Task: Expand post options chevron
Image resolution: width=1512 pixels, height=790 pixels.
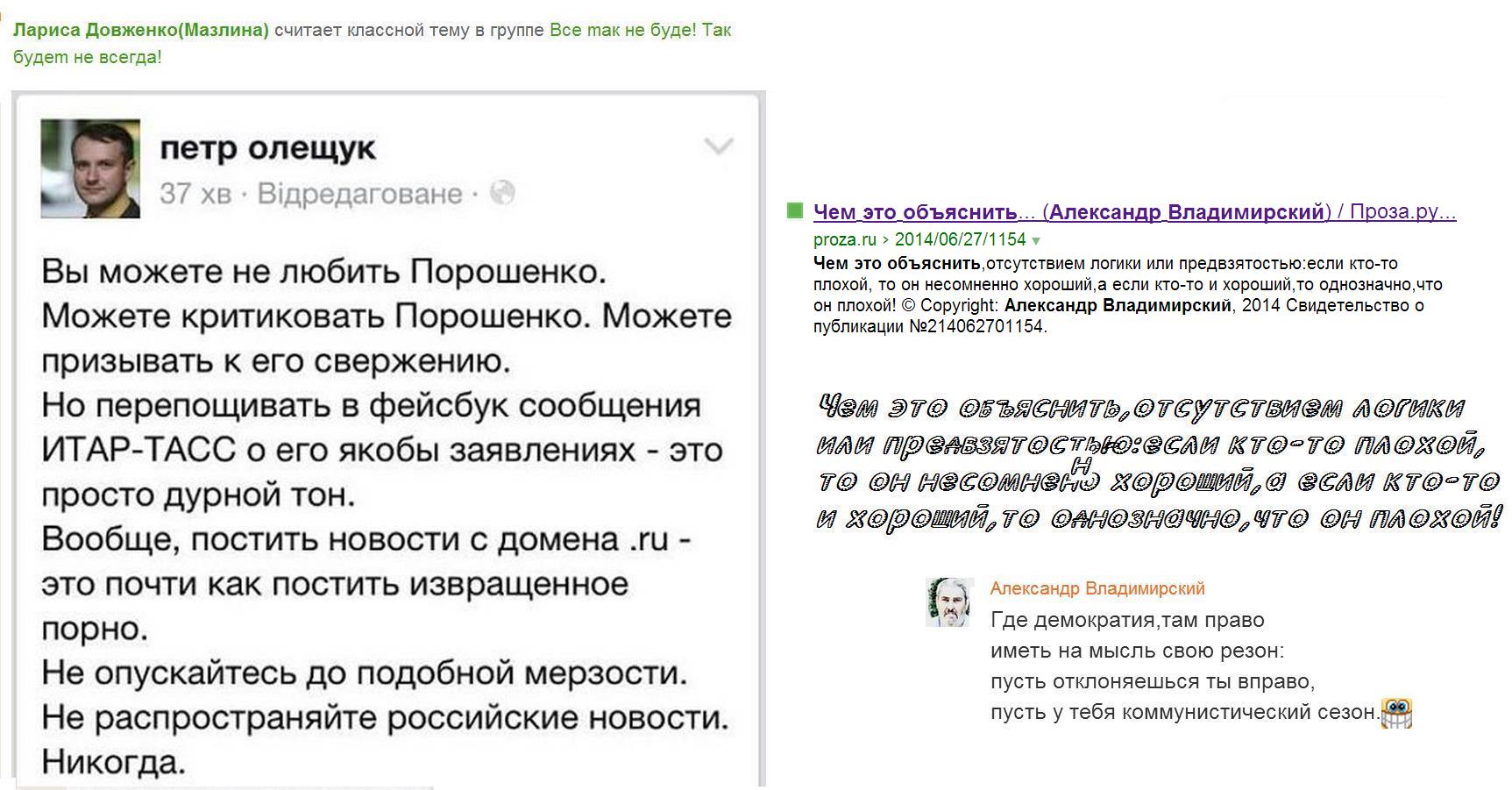Action: point(719,146)
